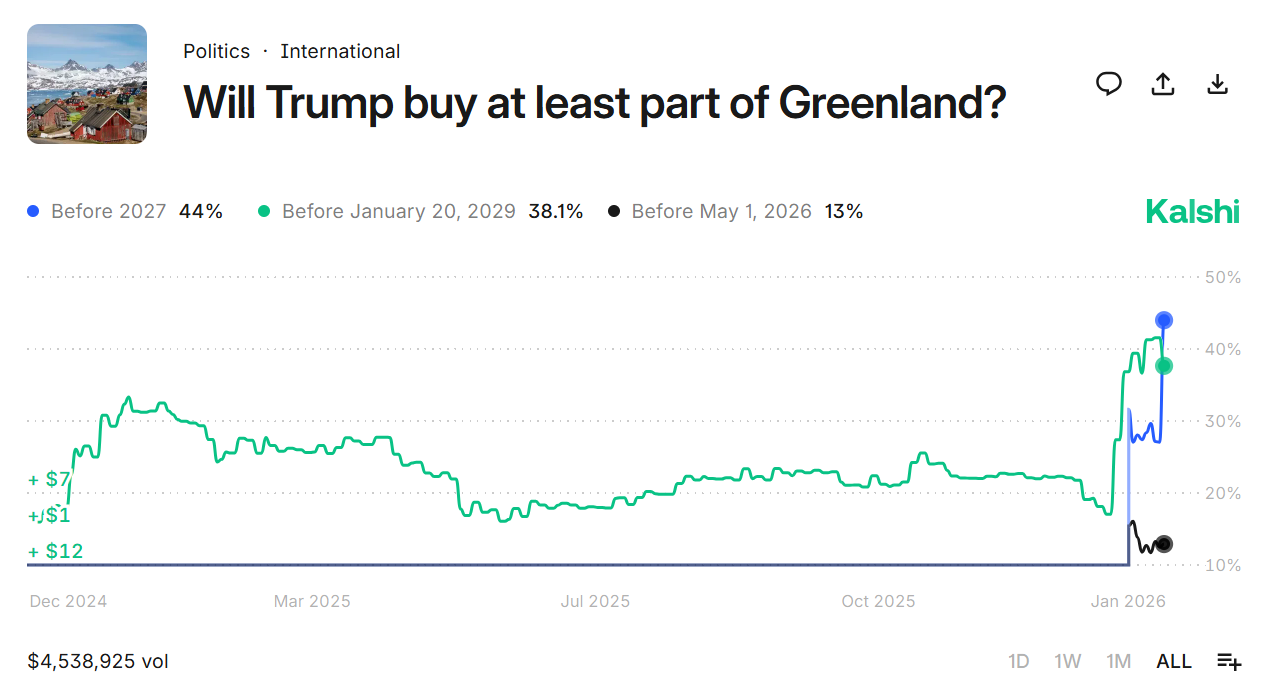
Task: Add this market to a watchlist
Action: point(1229,661)
